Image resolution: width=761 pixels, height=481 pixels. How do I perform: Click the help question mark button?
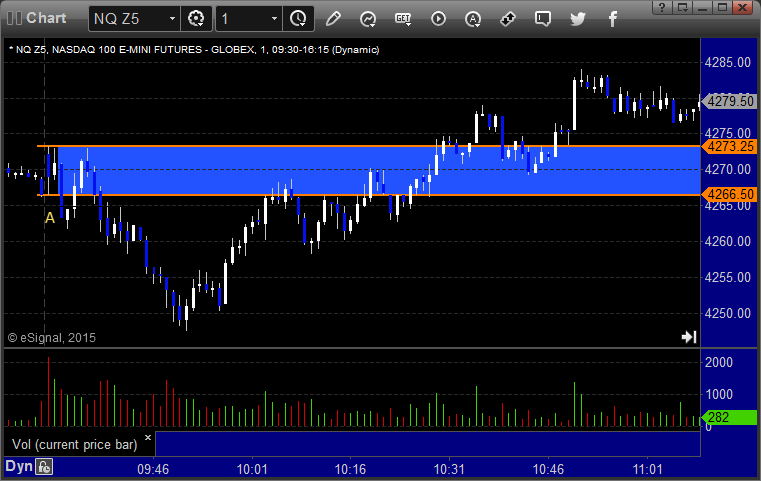click(662, 7)
